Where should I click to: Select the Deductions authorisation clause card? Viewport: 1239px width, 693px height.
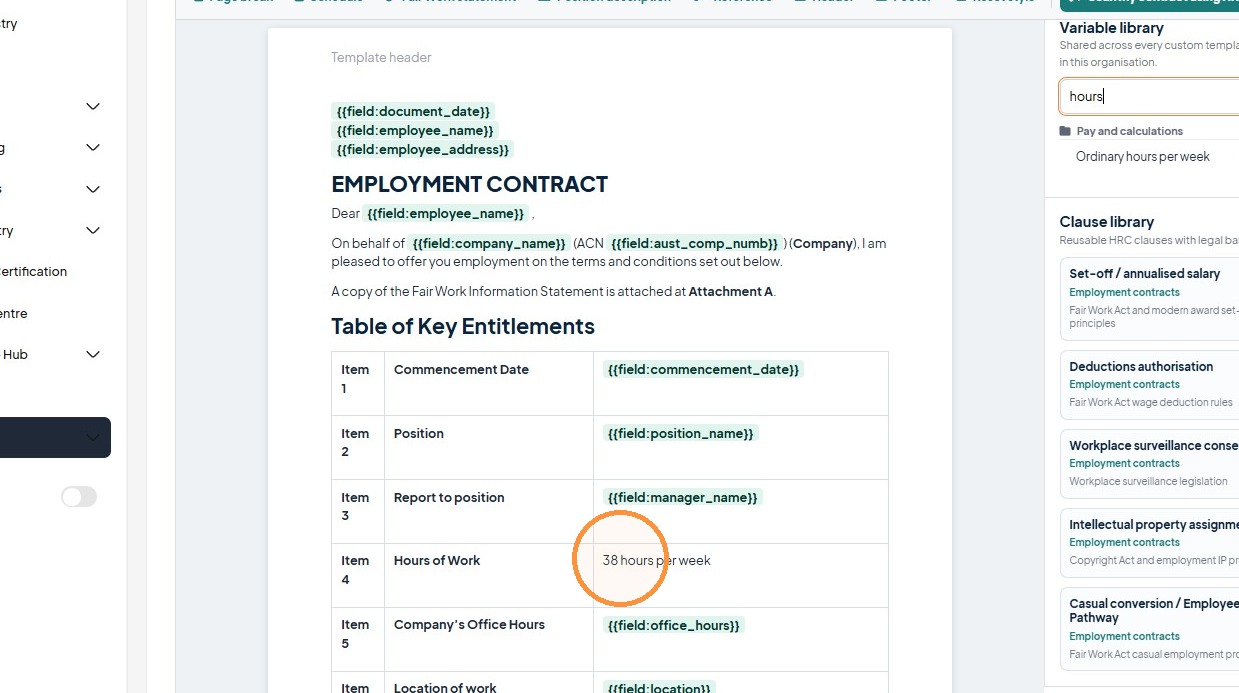(1150, 385)
